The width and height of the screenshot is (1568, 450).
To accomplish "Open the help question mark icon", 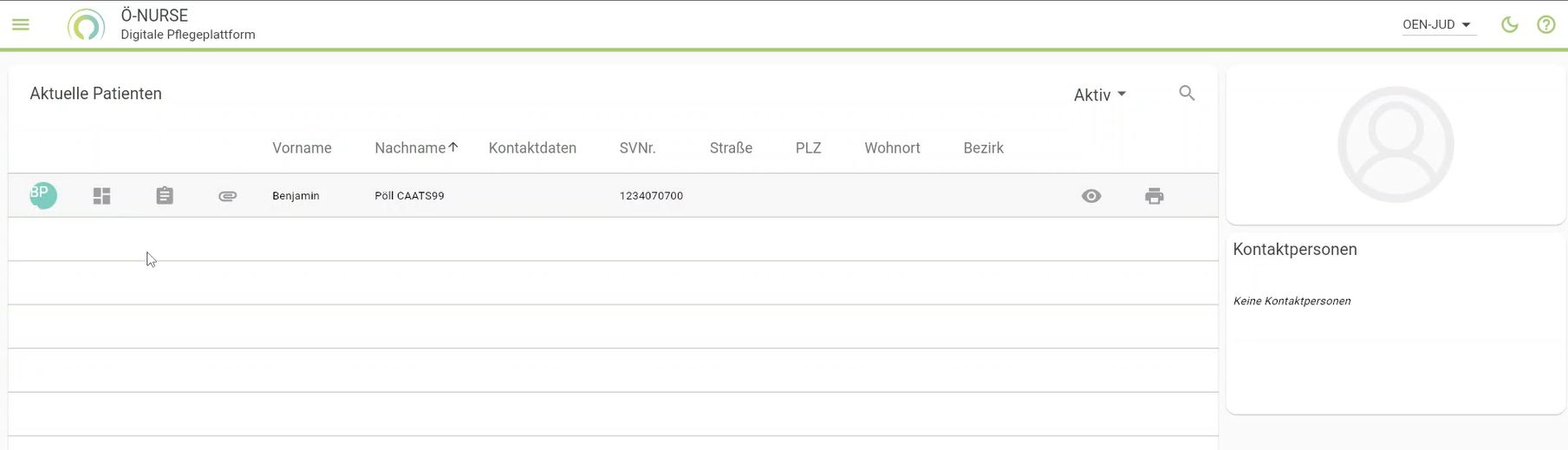I will coord(1545,25).
